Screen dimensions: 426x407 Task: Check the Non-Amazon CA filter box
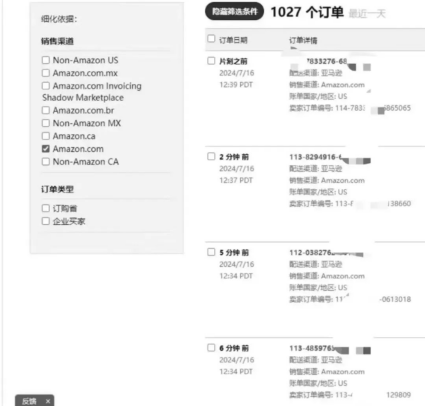click(x=46, y=162)
